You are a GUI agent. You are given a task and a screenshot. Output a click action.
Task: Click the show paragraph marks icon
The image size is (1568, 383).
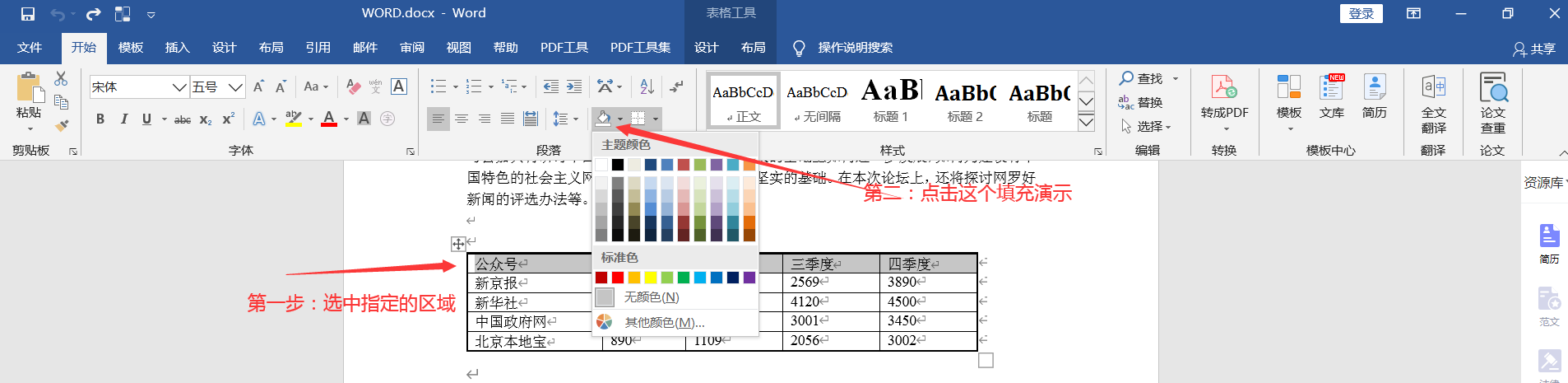(676, 86)
